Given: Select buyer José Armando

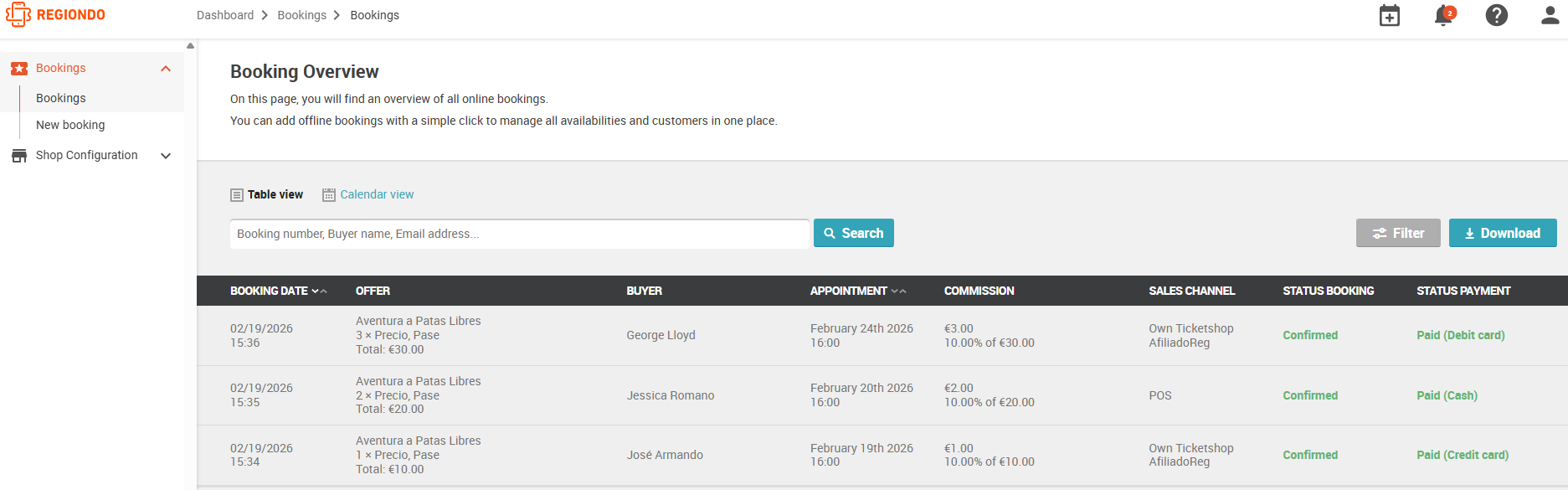Looking at the screenshot, I should click(665, 455).
